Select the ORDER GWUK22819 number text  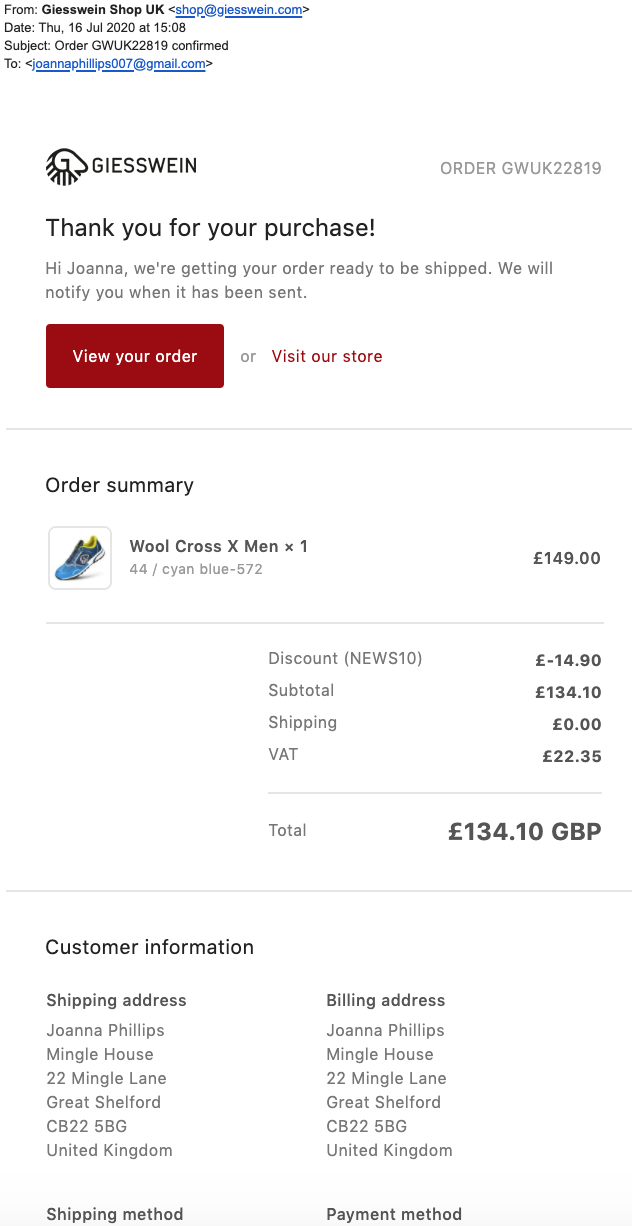coord(521,168)
